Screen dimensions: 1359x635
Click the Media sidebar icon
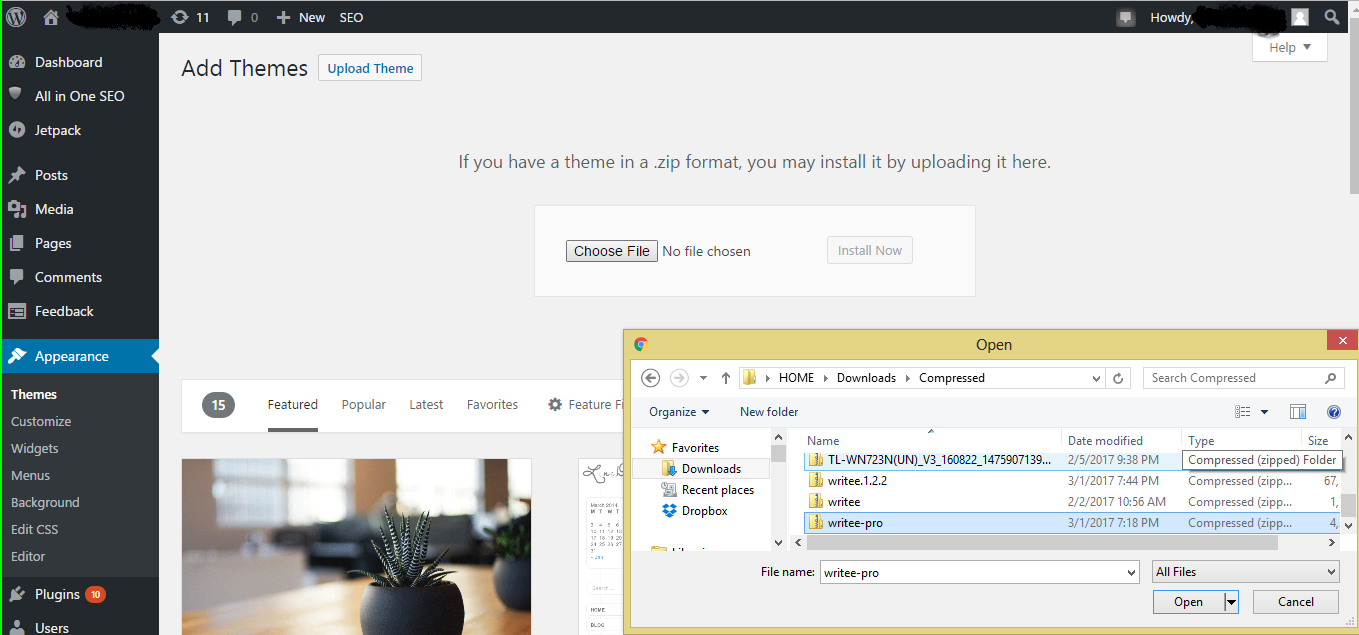(17, 209)
